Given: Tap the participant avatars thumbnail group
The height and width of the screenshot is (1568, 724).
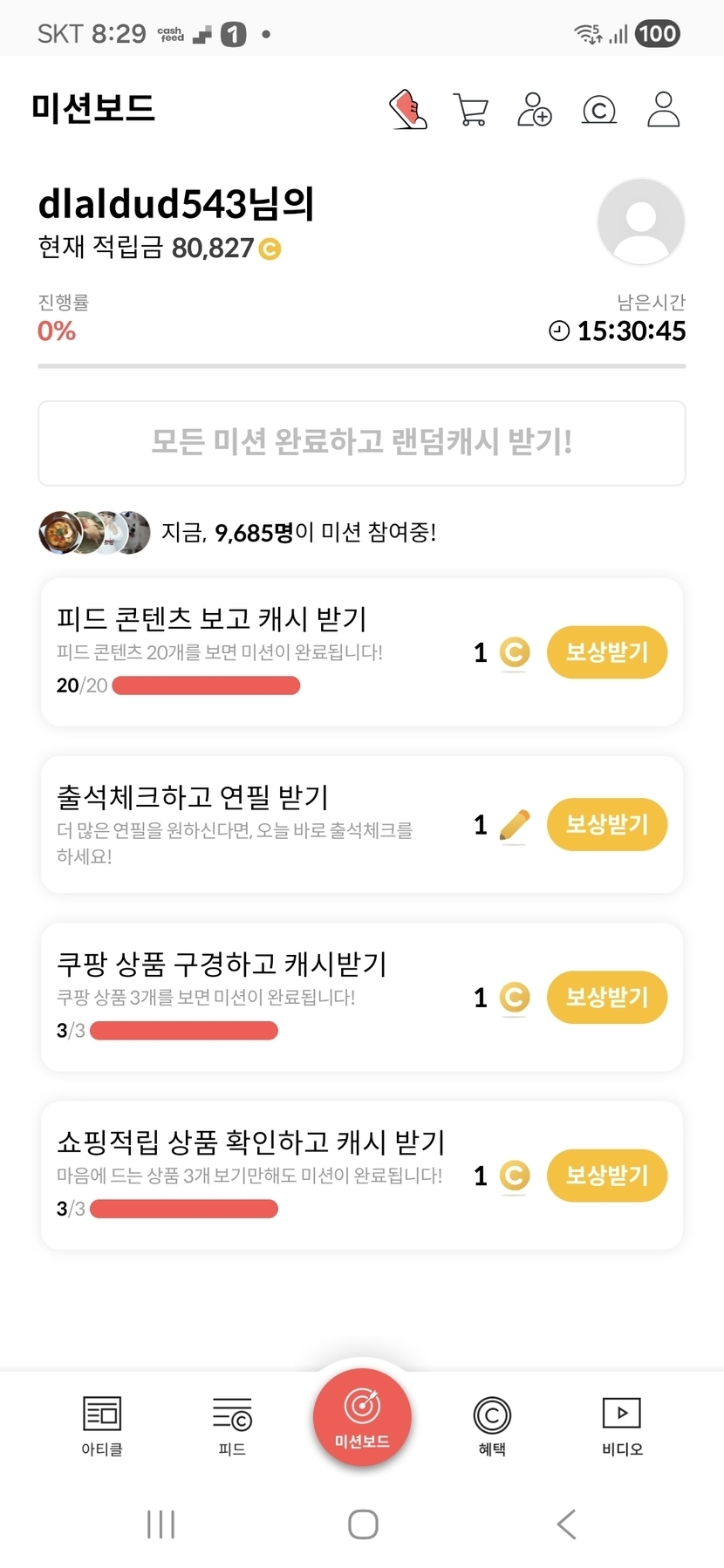Looking at the screenshot, I should pyautogui.click(x=94, y=532).
